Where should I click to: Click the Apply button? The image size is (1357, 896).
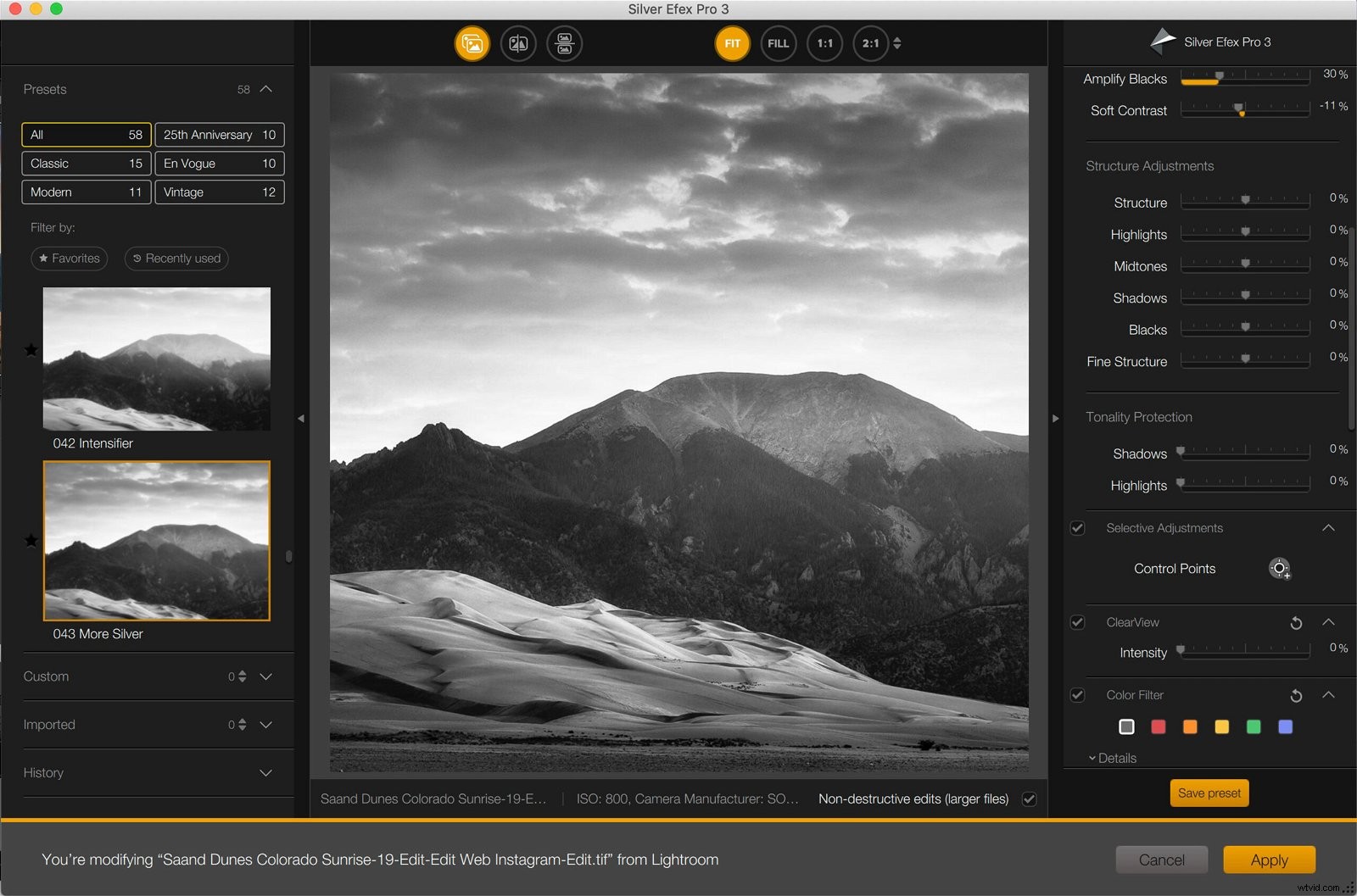(1269, 860)
